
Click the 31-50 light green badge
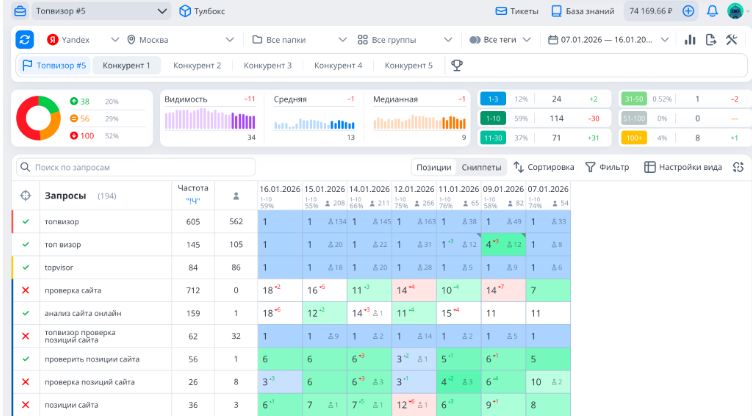click(634, 99)
